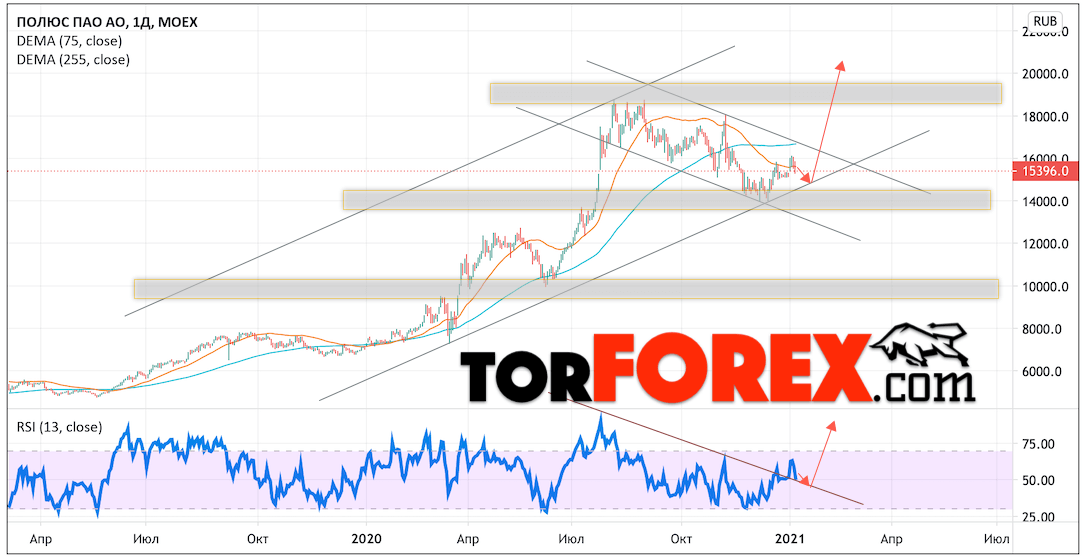Click the Апр label right after 2021

coord(892,538)
